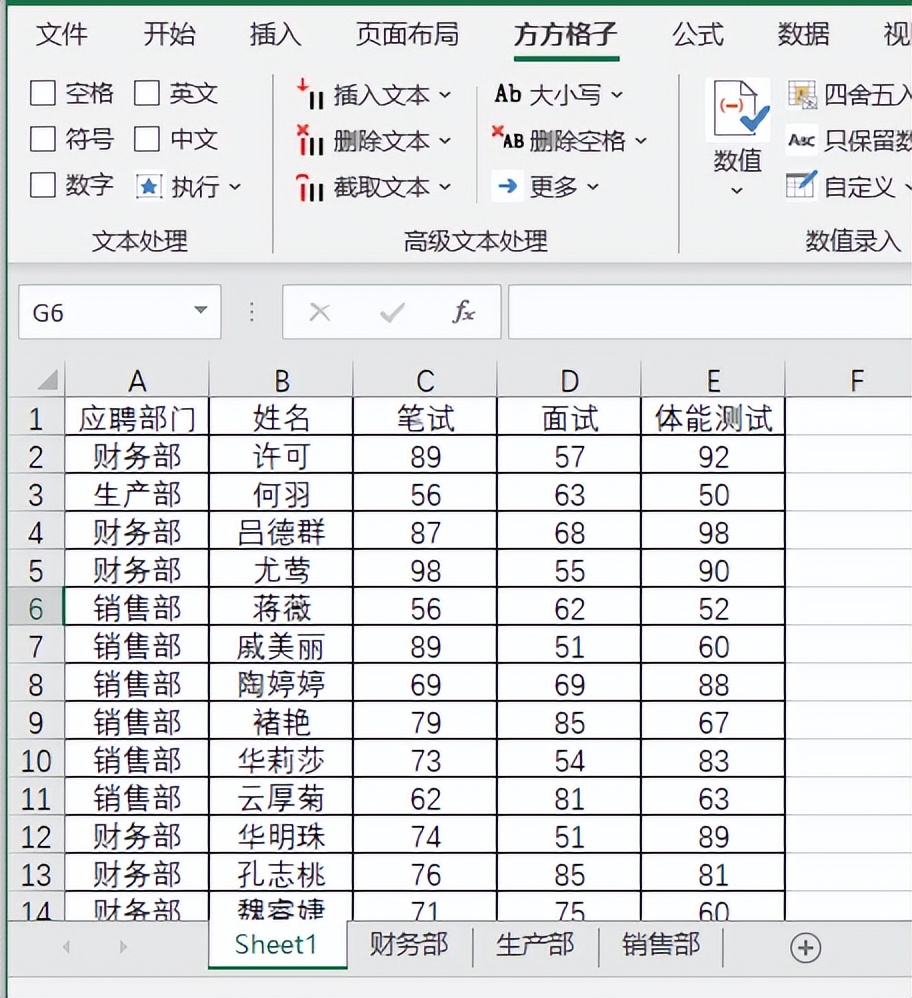Viewport: 912px width, 998px height.
Task: Tick the 中文 checkbox
Action: [x=146, y=139]
